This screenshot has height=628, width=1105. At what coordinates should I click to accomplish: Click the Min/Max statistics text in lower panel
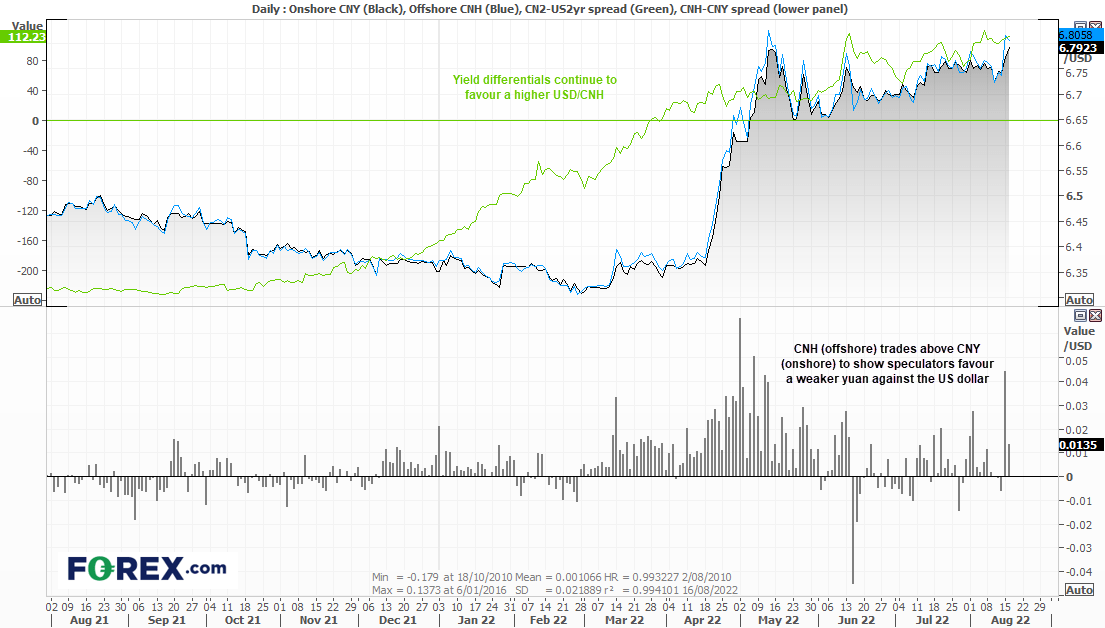tap(553, 584)
